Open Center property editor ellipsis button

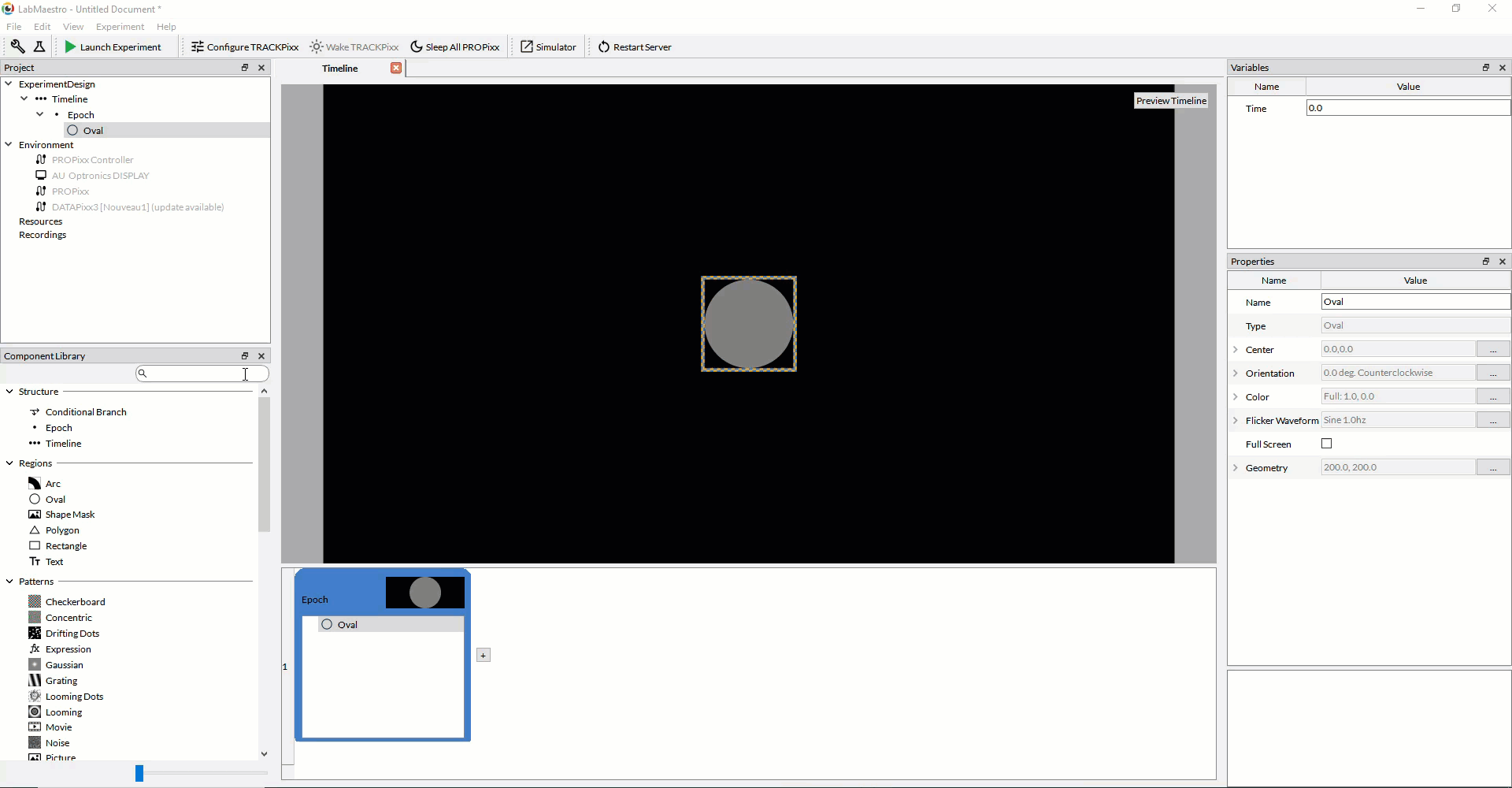click(1492, 350)
